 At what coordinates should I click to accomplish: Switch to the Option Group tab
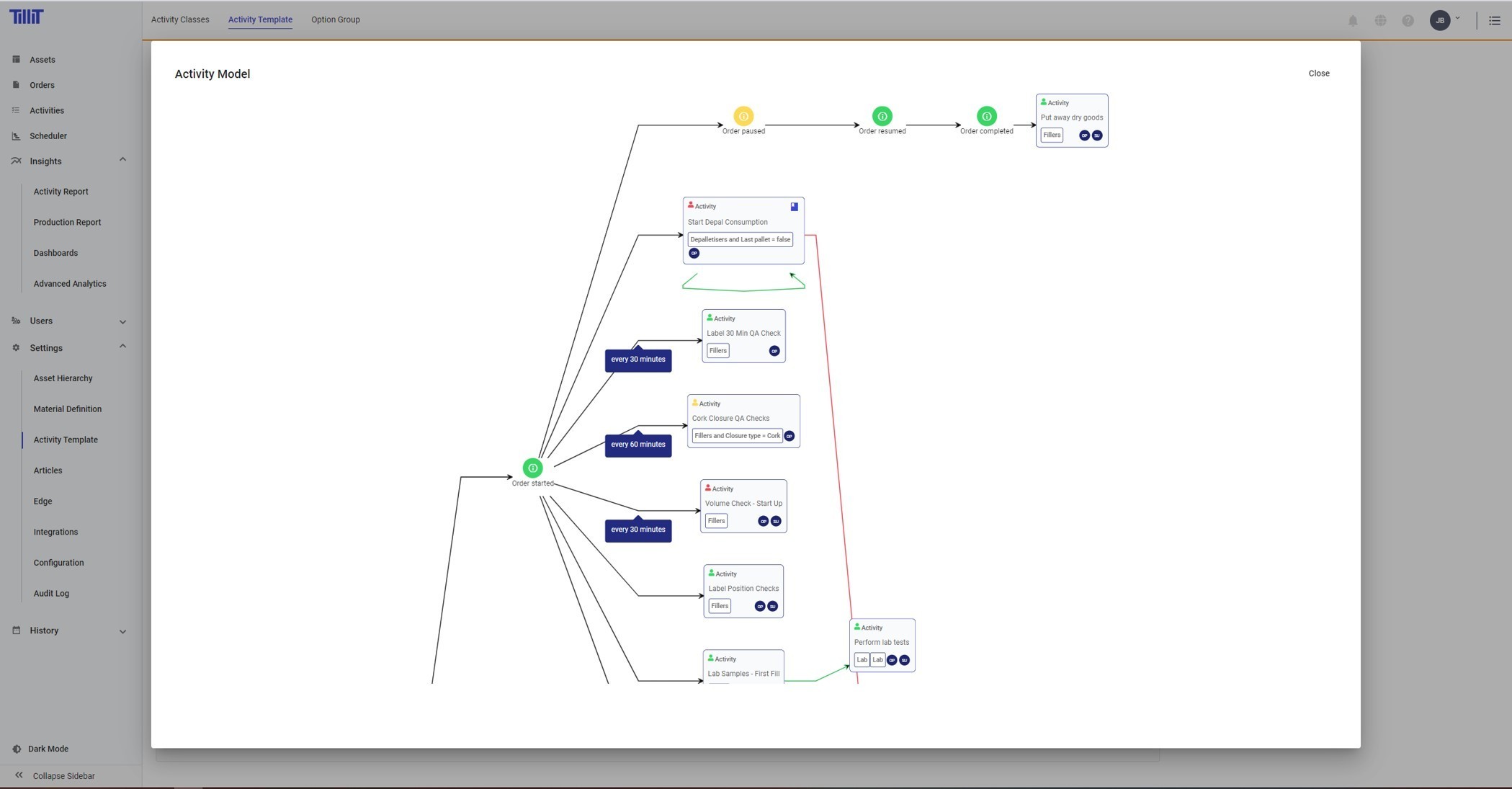tap(335, 19)
